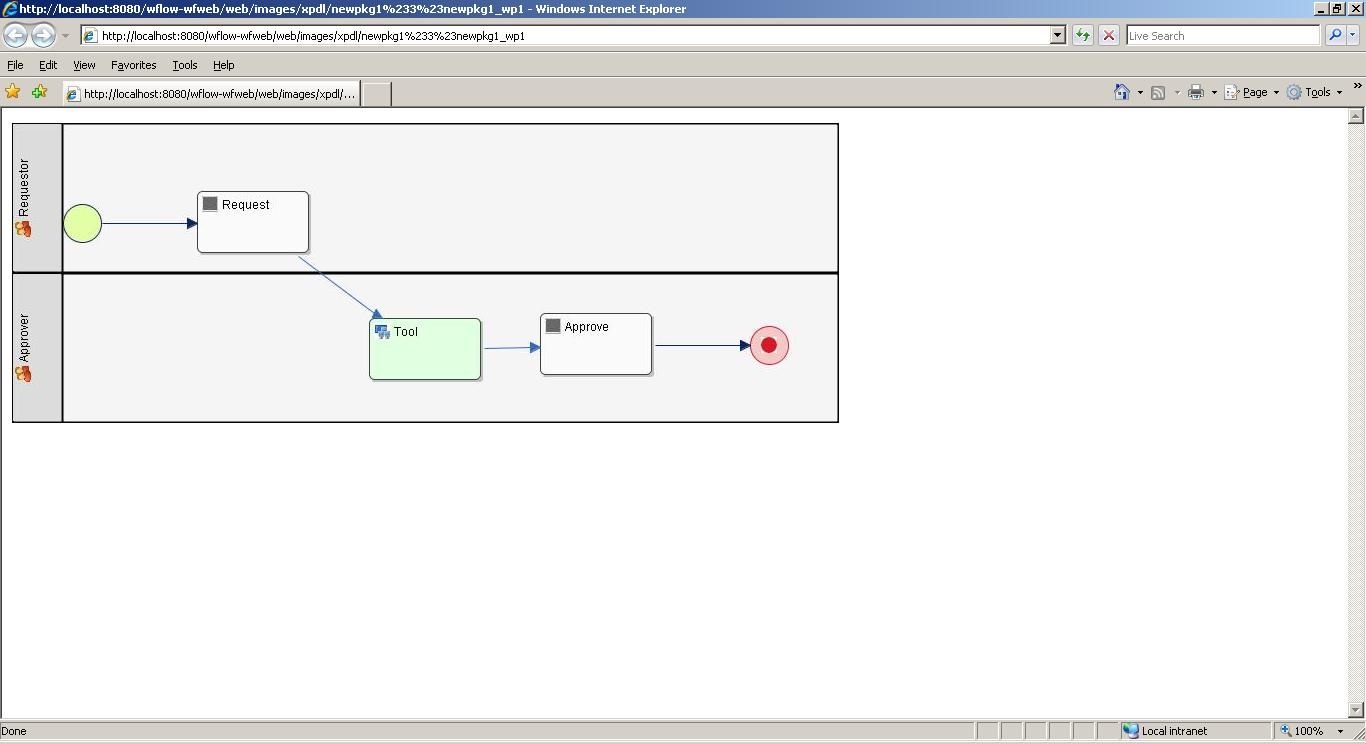
Task: Open the zoom level dropdown arrow
Action: click(x=1340, y=731)
